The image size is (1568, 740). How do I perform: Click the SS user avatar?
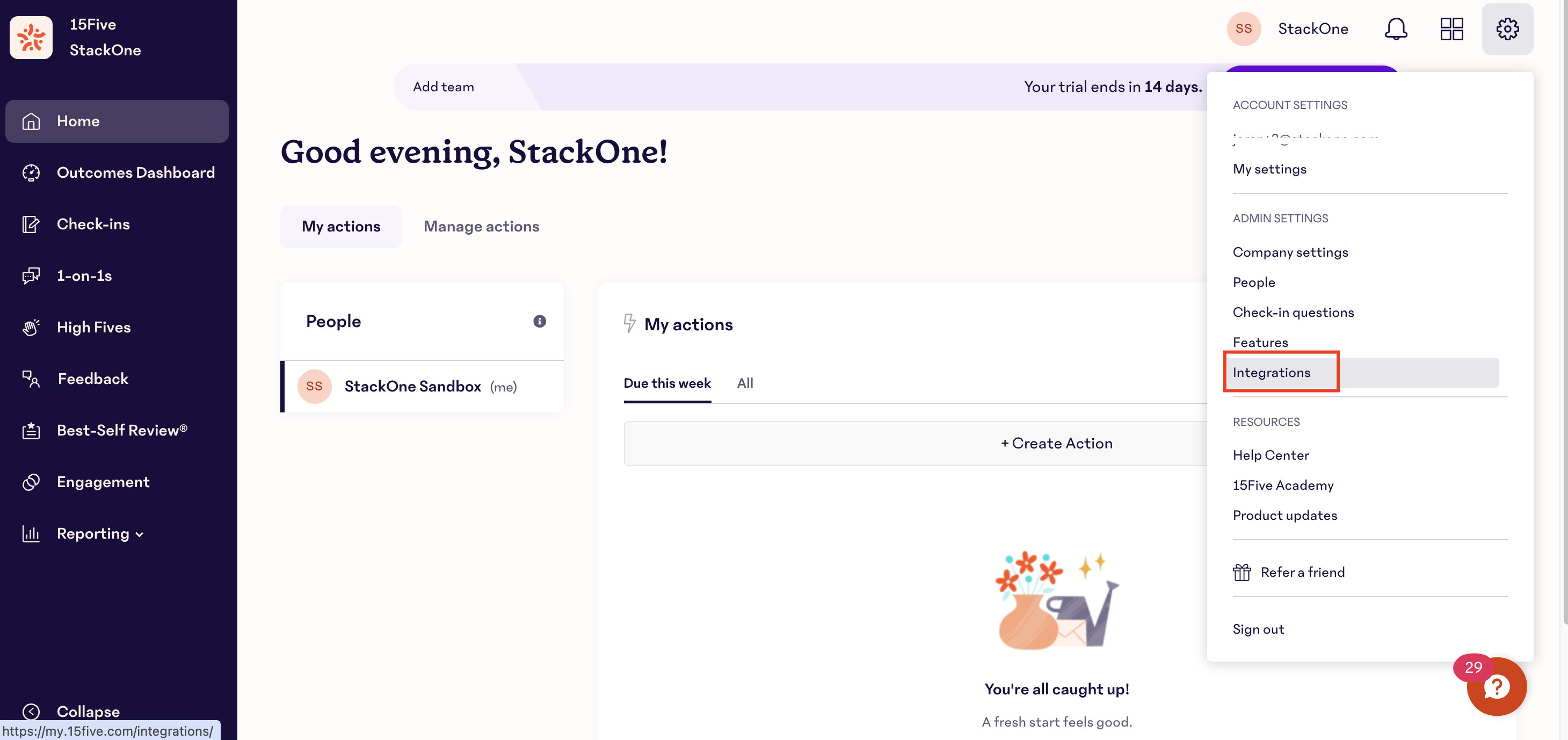click(x=1243, y=28)
